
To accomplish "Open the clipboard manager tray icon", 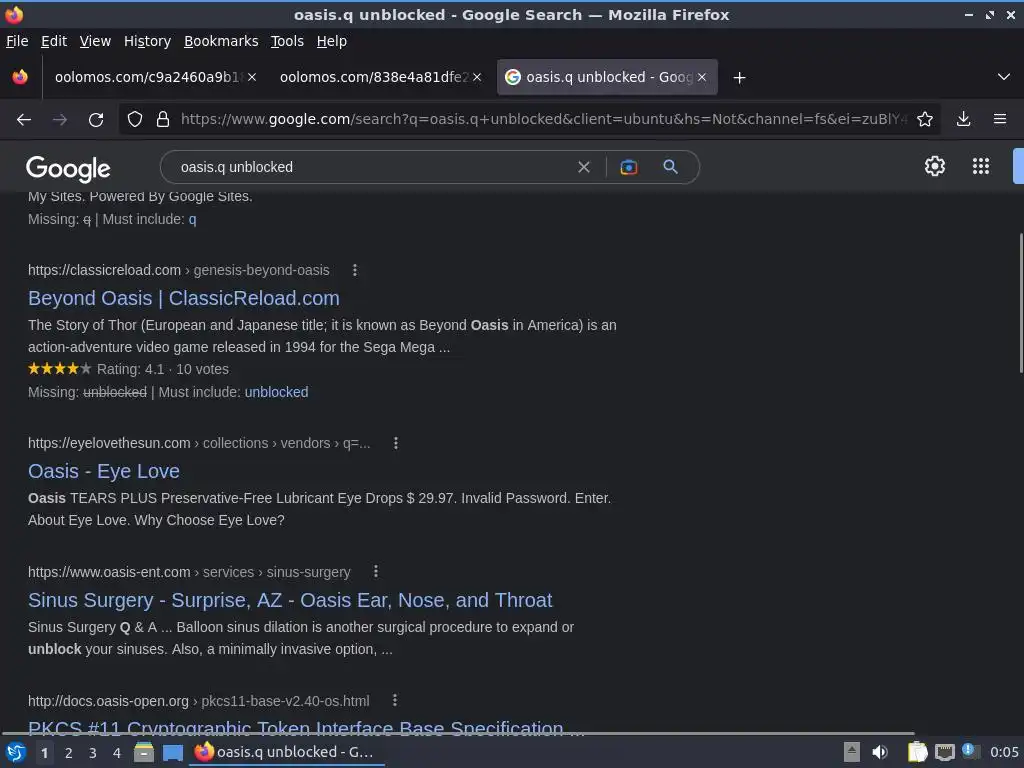I will [917, 752].
